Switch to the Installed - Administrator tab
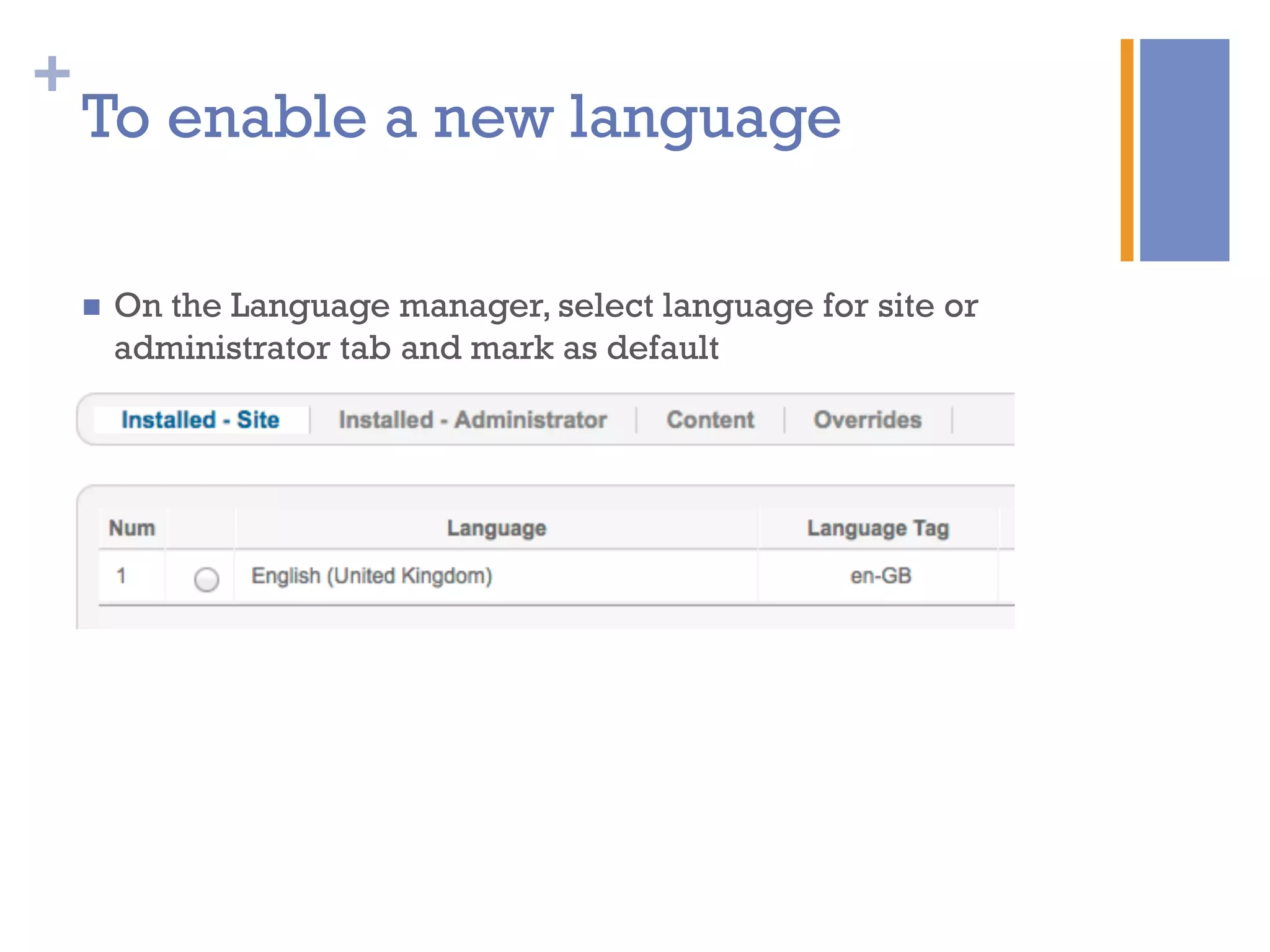This screenshot has height=952, width=1270. click(473, 420)
